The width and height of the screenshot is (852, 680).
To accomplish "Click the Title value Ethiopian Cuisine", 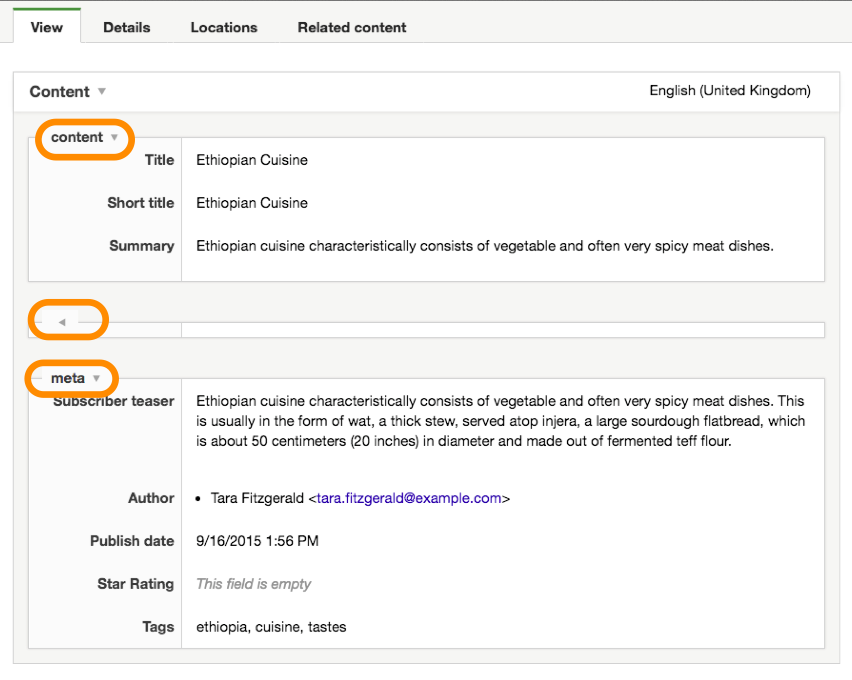I will 252,160.
